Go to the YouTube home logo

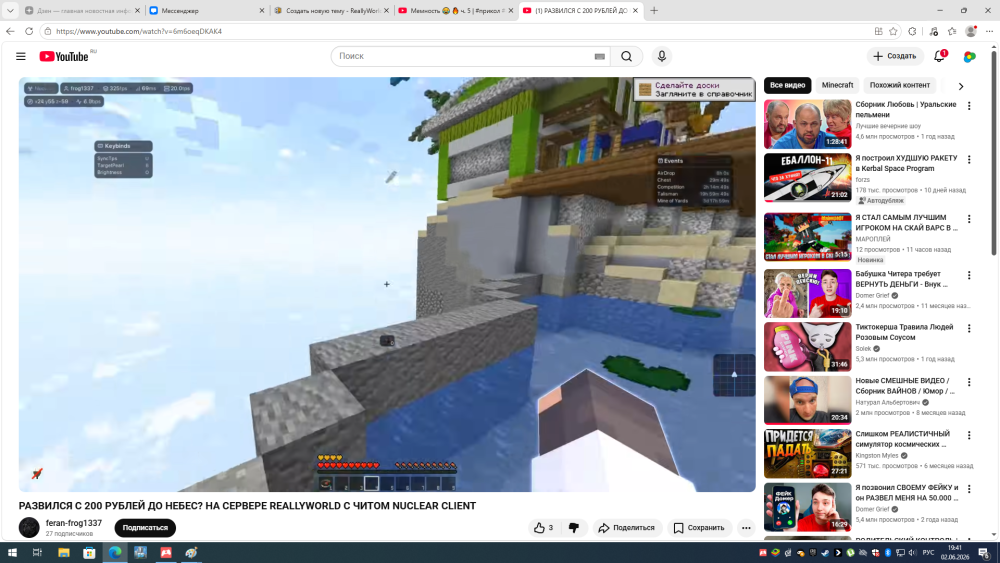tap(64, 56)
